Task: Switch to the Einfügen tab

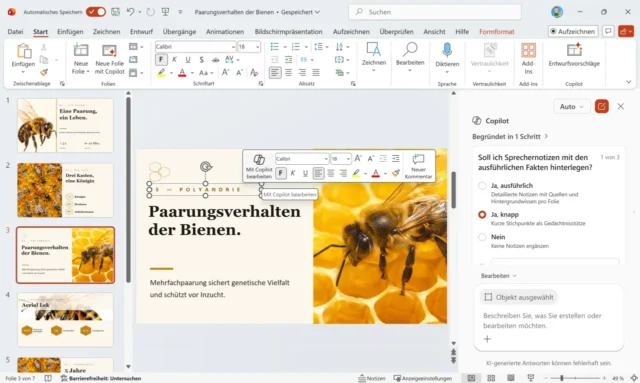Action: [x=70, y=31]
